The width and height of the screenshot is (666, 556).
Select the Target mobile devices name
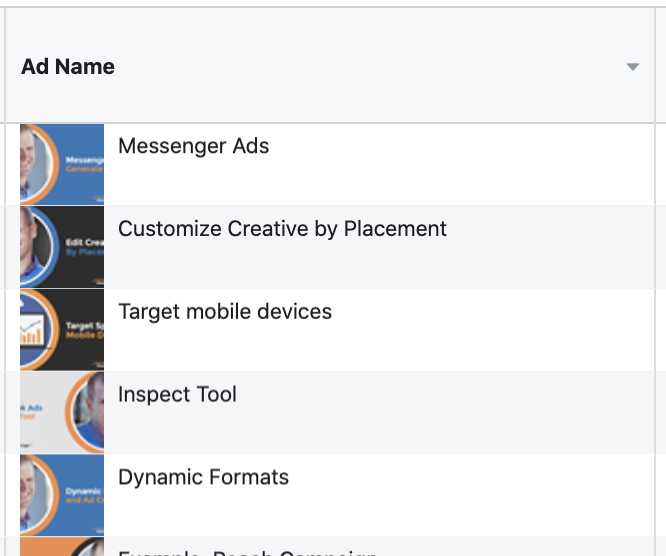[x=225, y=311]
